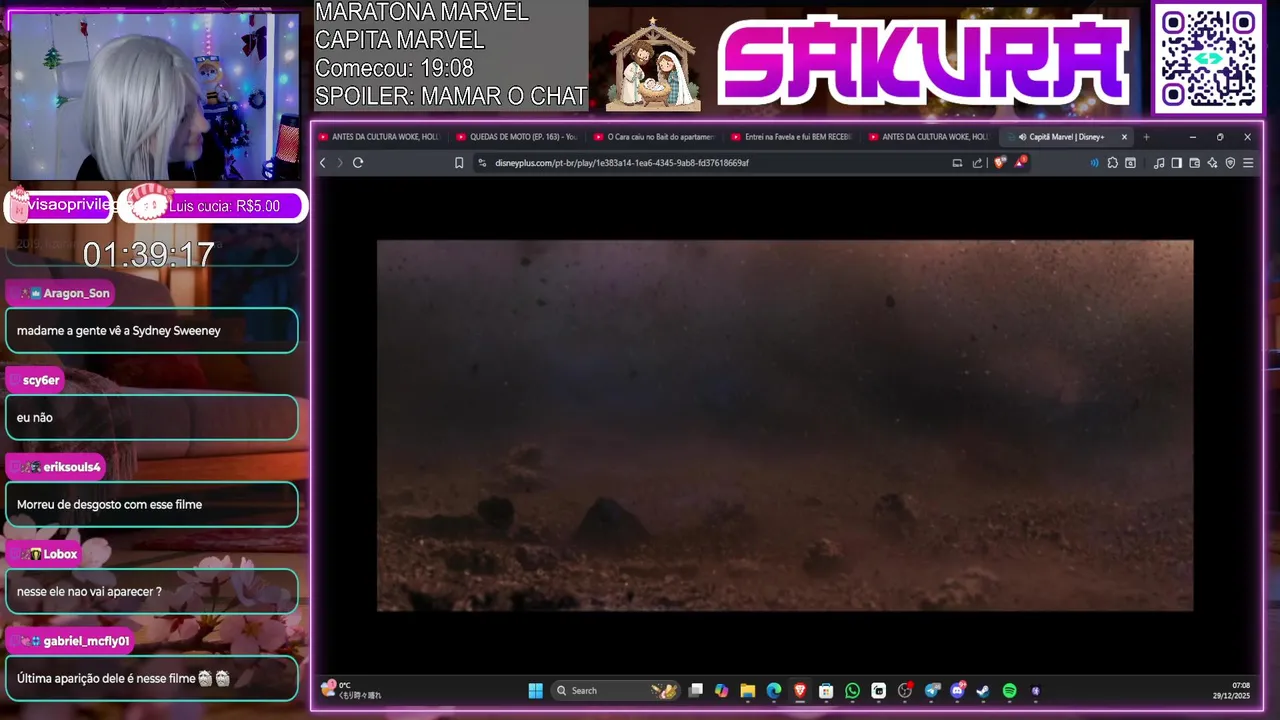Reload the Disney+ page
The image size is (1280, 720).
pos(358,163)
